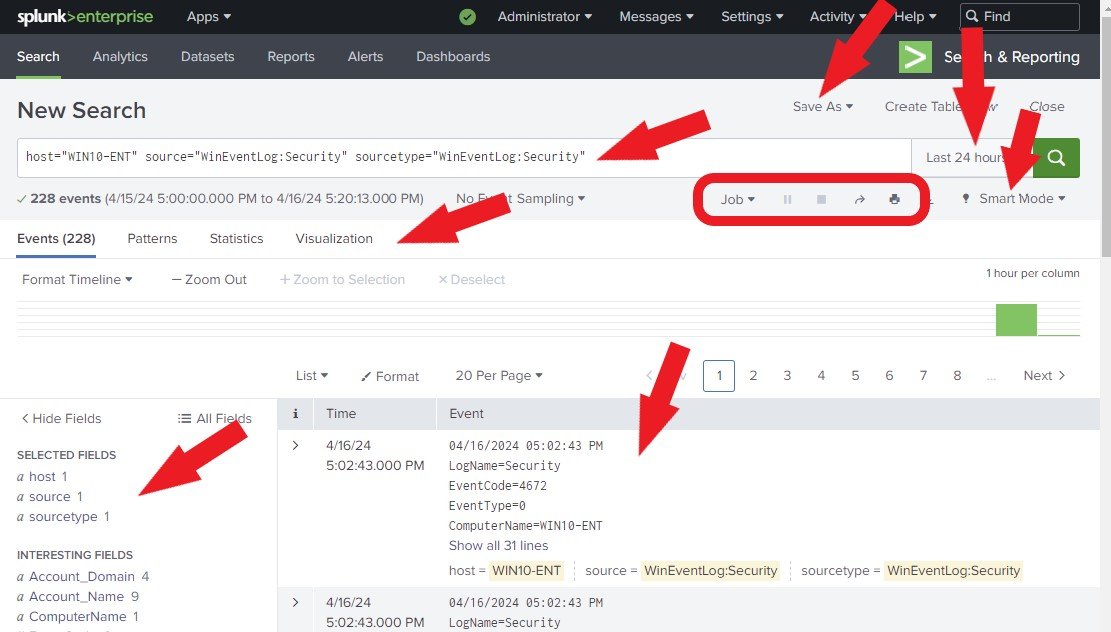The height and width of the screenshot is (632, 1111).
Task: Open the Job dropdown menu
Action: [x=738, y=199]
